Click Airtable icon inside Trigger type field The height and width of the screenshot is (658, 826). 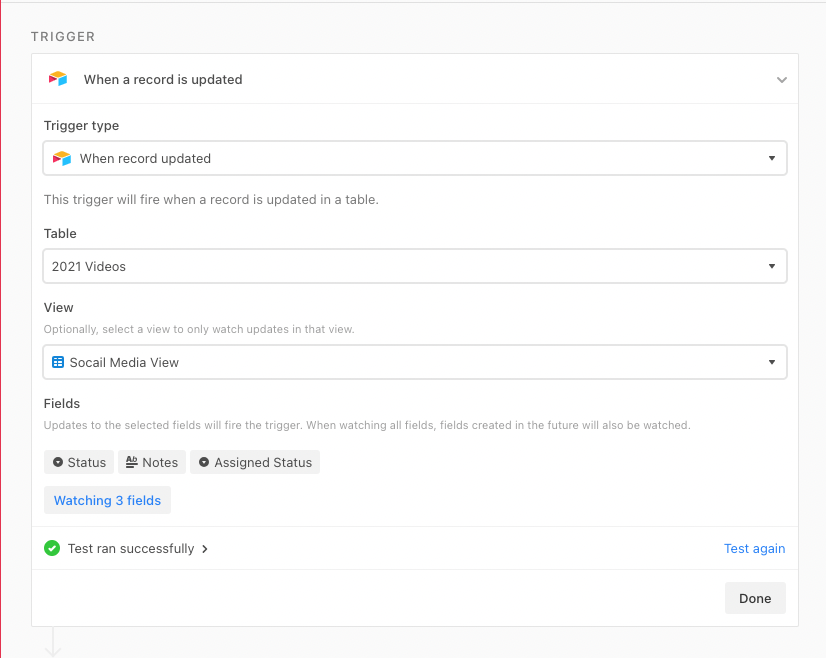point(62,158)
